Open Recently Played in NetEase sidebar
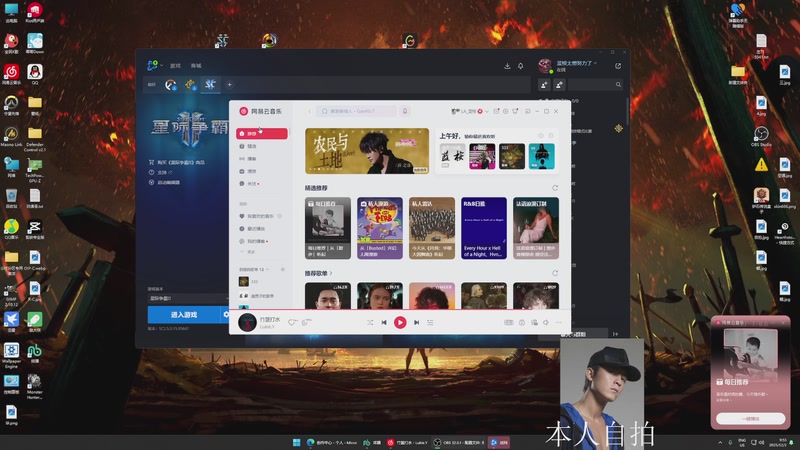800x450 pixels. click(262, 229)
